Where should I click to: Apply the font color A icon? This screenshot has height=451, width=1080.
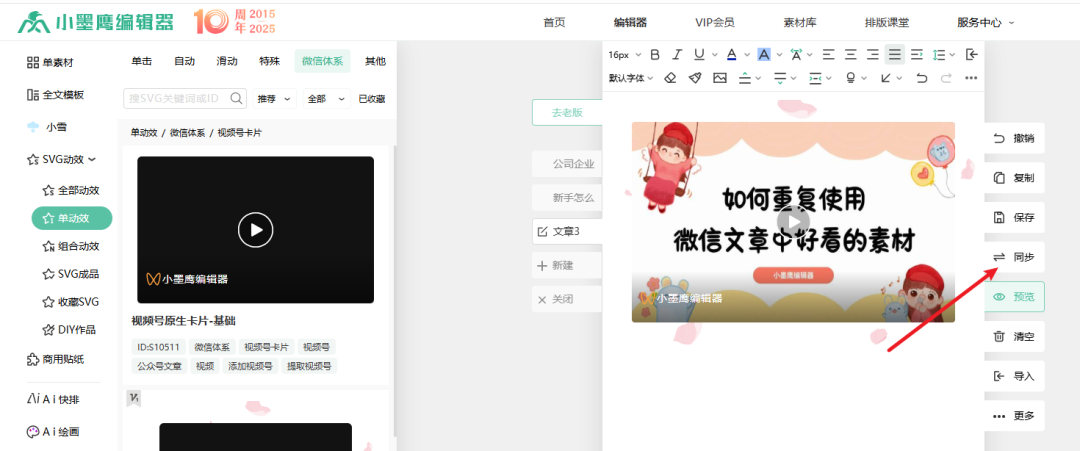coord(731,54)
